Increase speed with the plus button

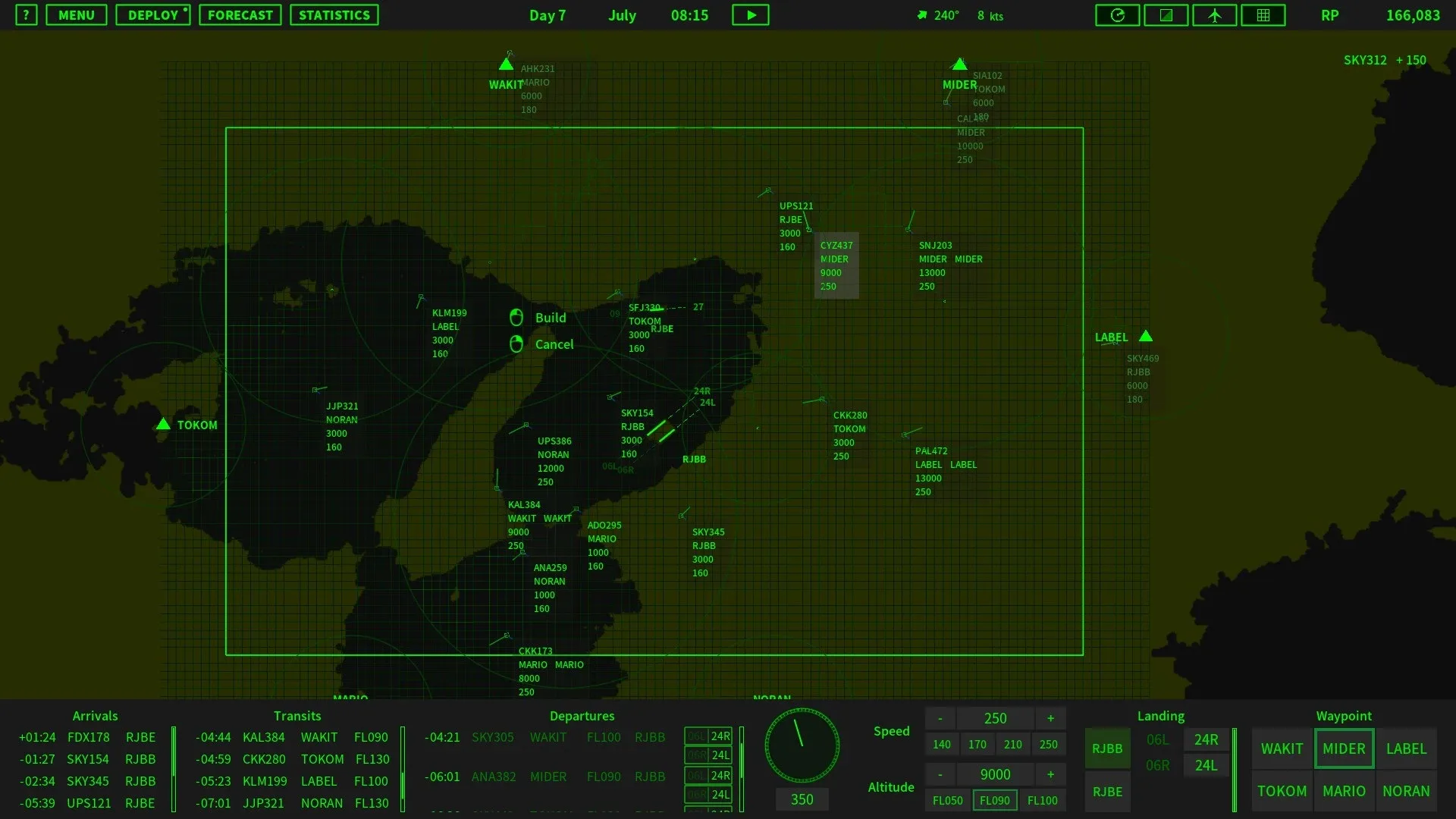1050,718
